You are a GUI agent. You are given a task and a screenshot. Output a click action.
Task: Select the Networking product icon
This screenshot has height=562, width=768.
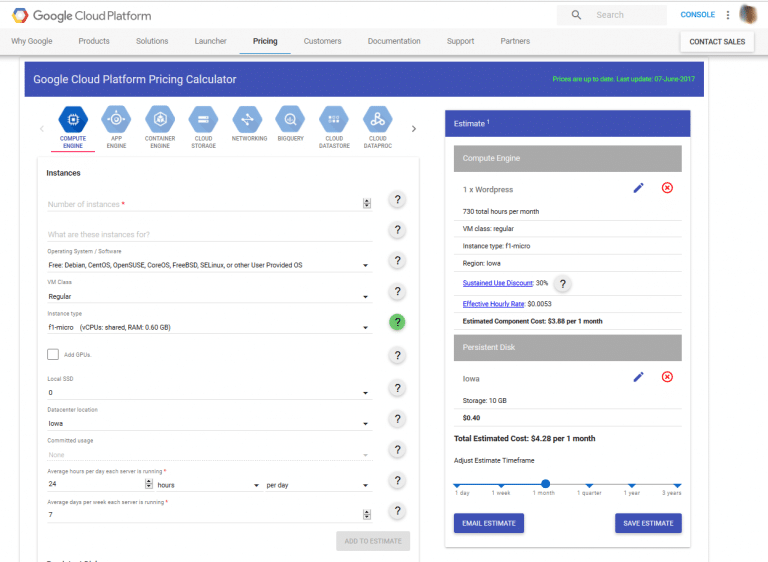point(247,120)
